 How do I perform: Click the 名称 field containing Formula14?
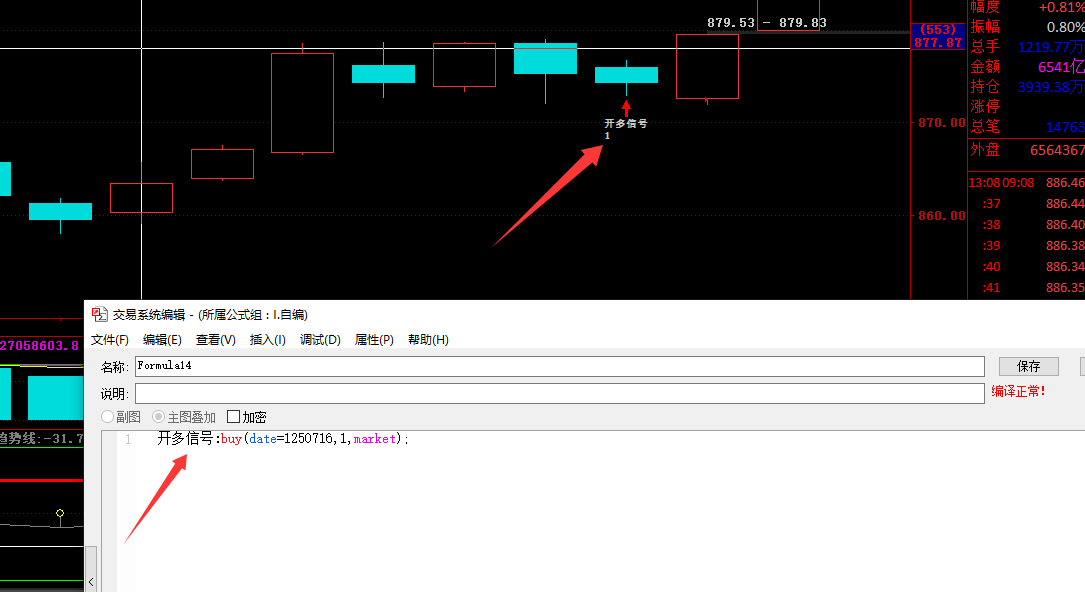click(x=559, y=366)
